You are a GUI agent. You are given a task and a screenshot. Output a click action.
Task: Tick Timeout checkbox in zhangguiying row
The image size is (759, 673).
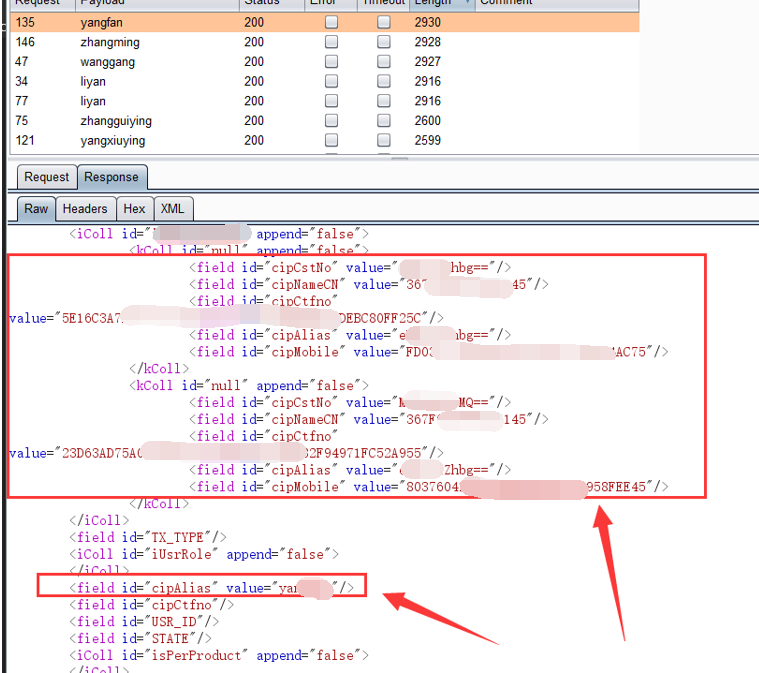(x=383, y=121)
